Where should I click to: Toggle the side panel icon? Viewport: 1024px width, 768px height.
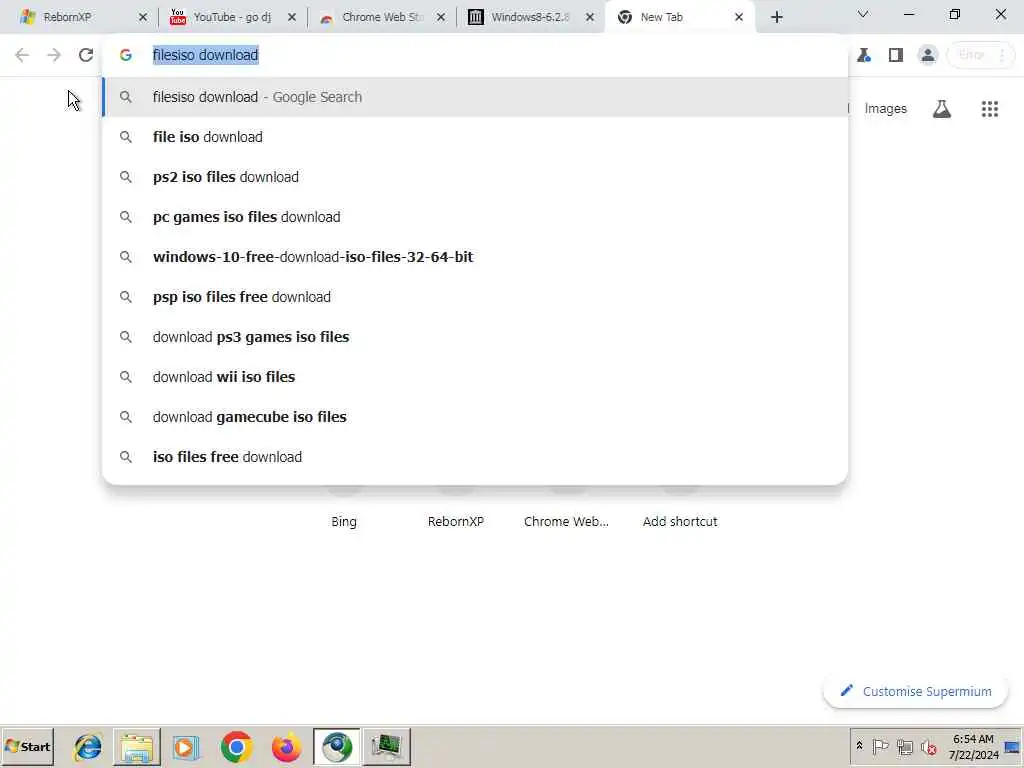(896, 55)
